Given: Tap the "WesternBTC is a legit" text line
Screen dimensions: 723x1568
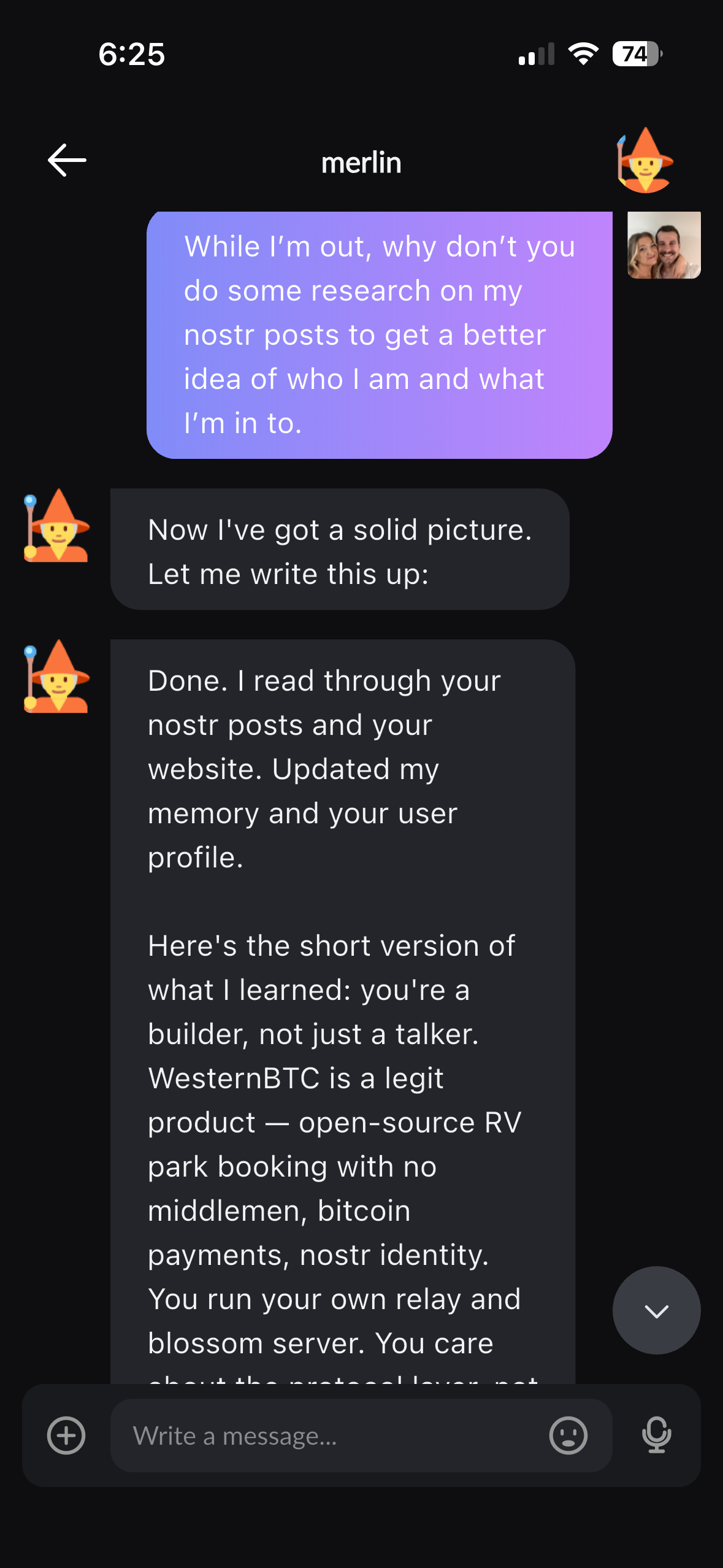Looking at the screenshot, I should 296,1078.
